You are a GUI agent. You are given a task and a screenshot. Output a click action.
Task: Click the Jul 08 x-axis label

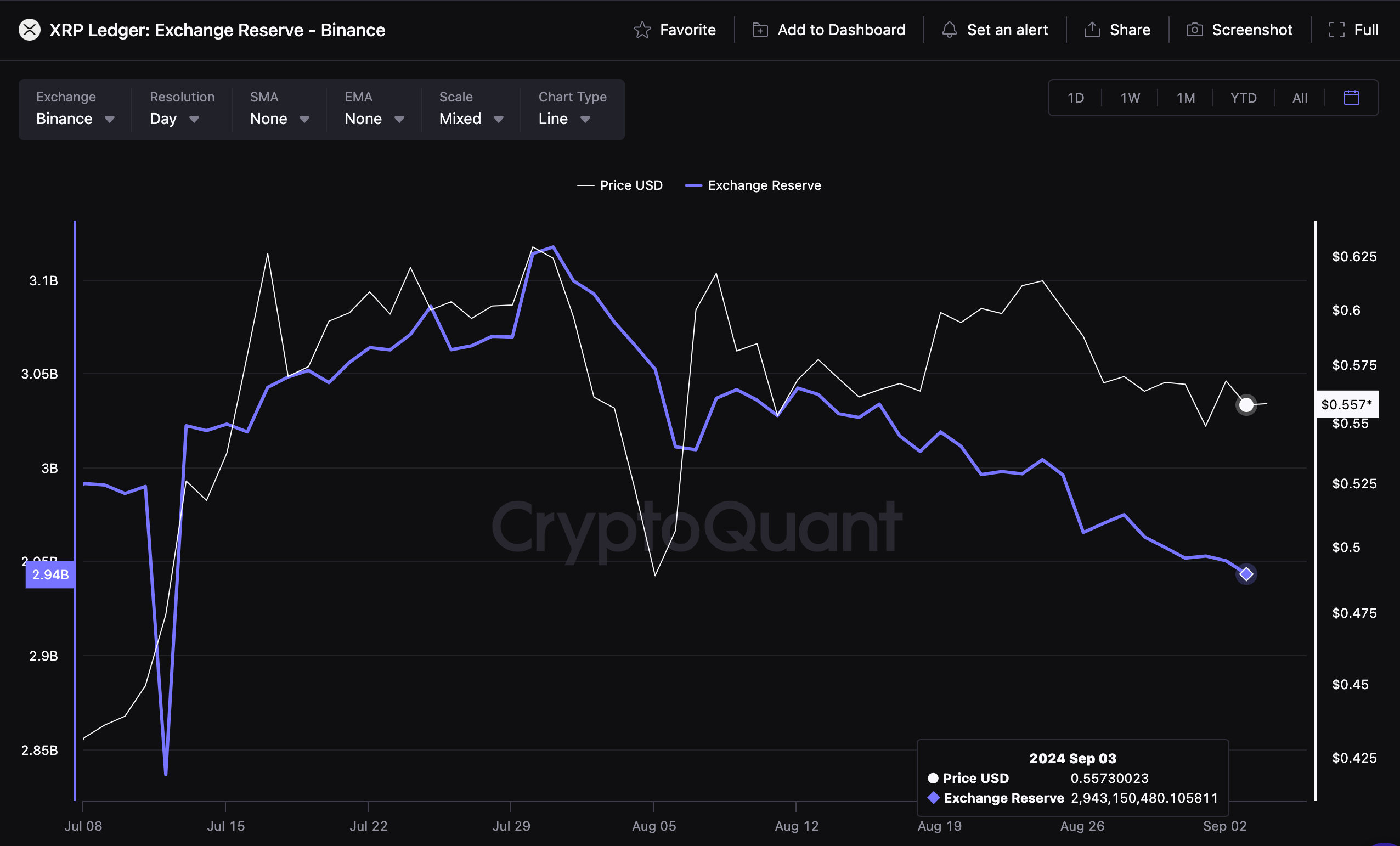[x=83, y=826]
